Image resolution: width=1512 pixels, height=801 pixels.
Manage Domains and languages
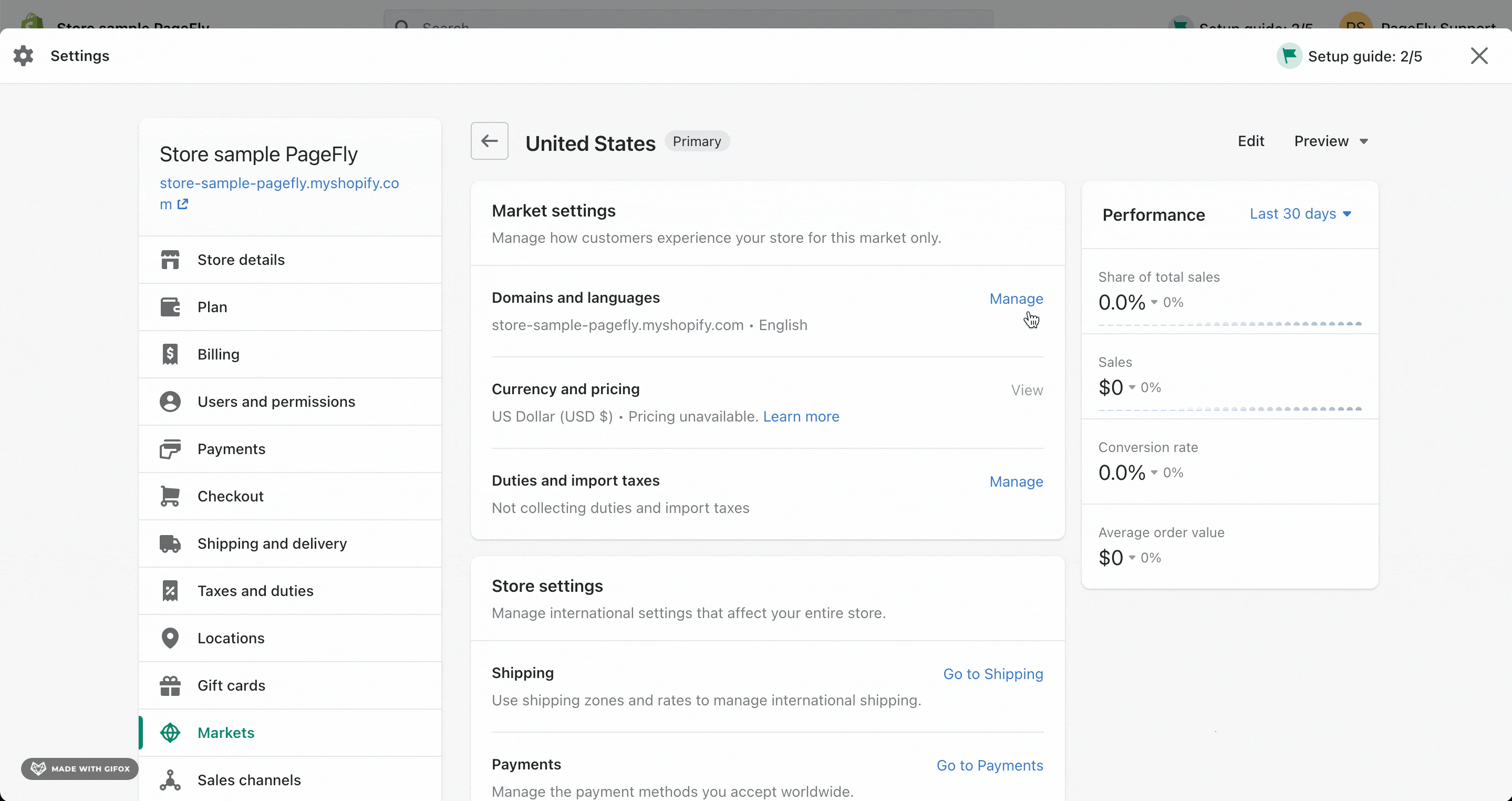pos(1016,299)
